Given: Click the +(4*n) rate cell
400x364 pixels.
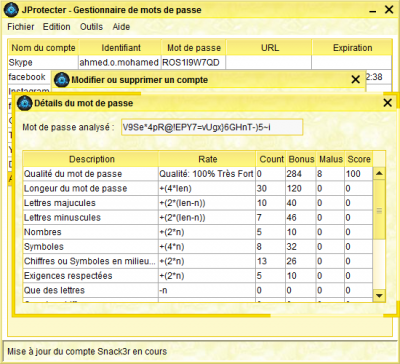Looking at the screenshot, I should coord(207,247).
